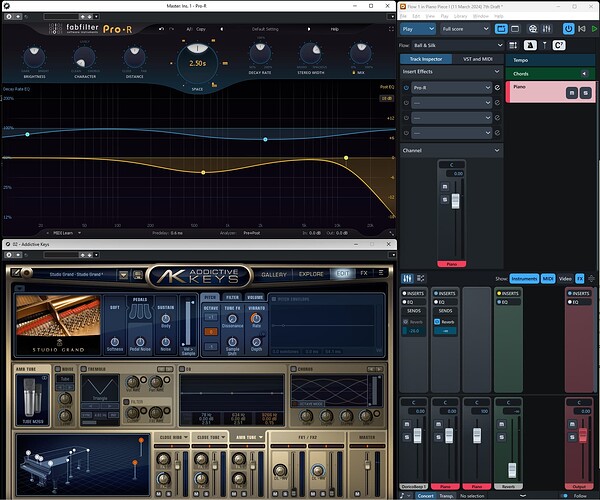Enable the Reverb send on second Piano channel

tap(437, 322)
